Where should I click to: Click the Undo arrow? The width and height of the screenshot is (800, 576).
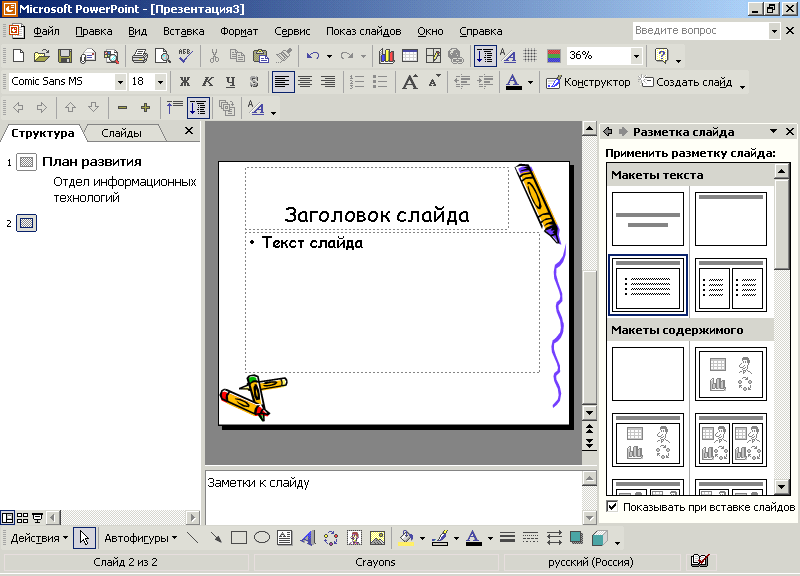pos(313,56)
